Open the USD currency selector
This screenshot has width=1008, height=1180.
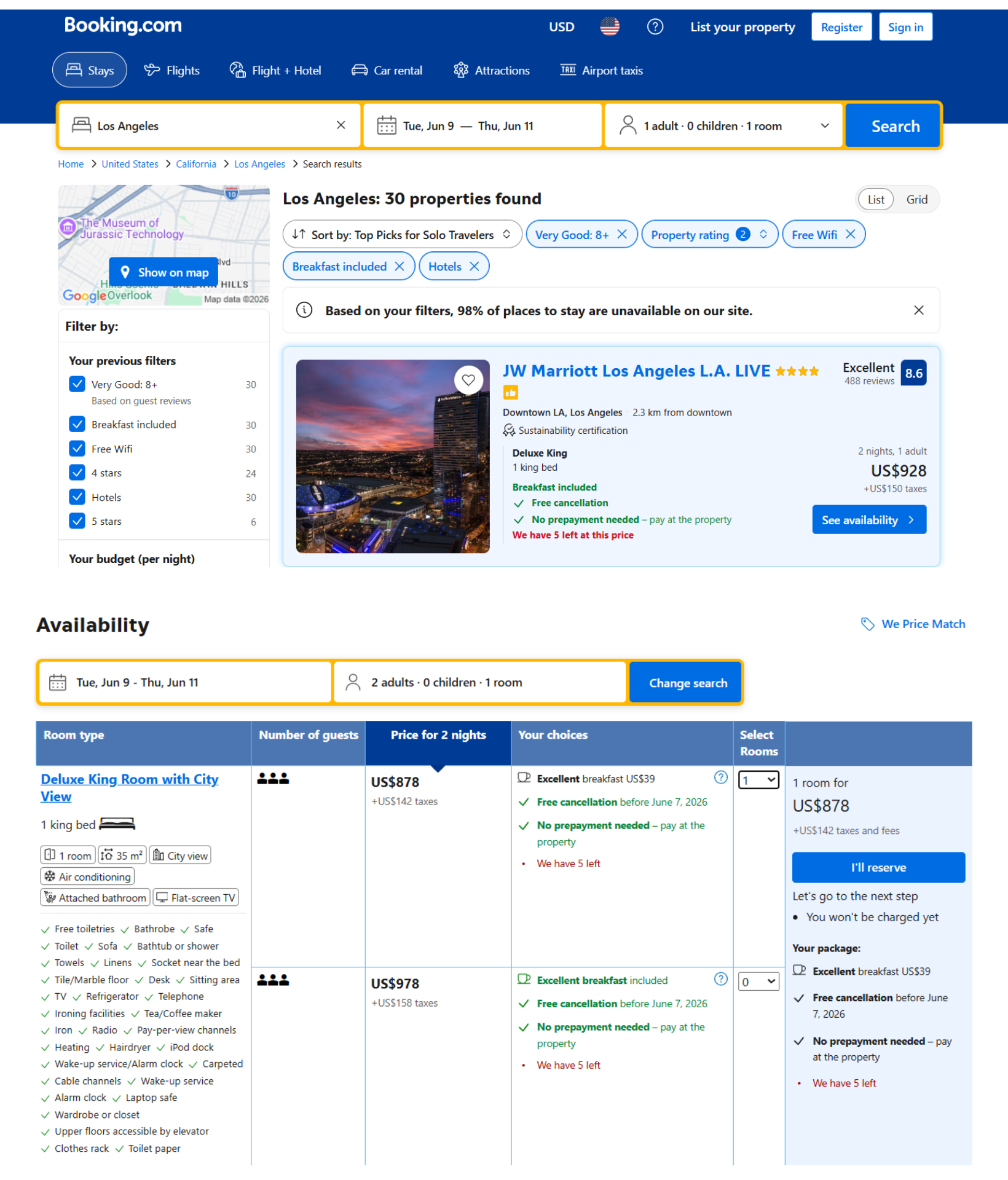(562, 27)
